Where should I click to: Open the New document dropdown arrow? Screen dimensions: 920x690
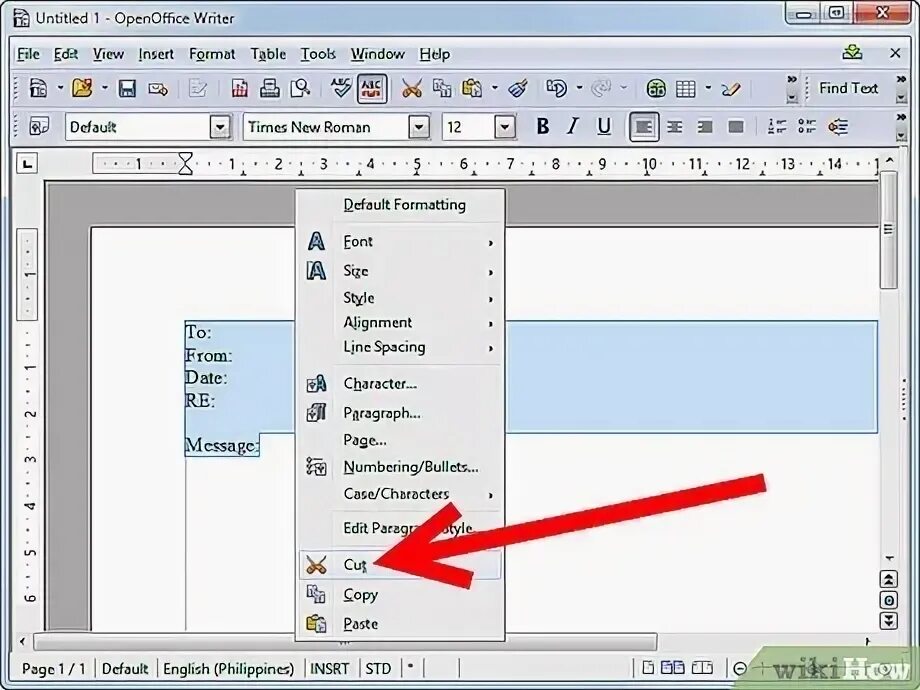60,88
